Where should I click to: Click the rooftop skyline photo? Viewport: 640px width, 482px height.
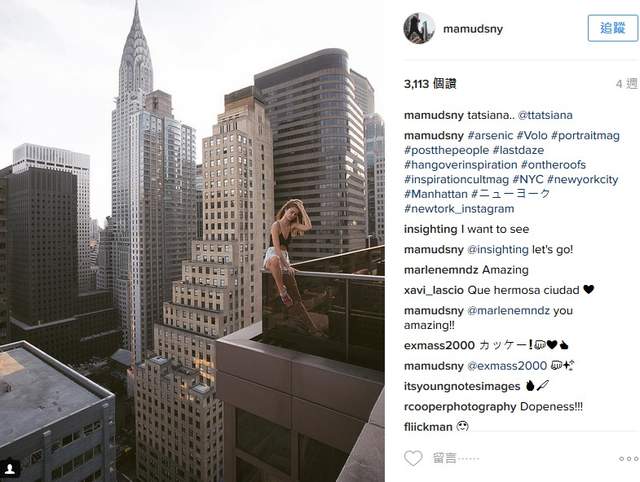tap(192, 241)
